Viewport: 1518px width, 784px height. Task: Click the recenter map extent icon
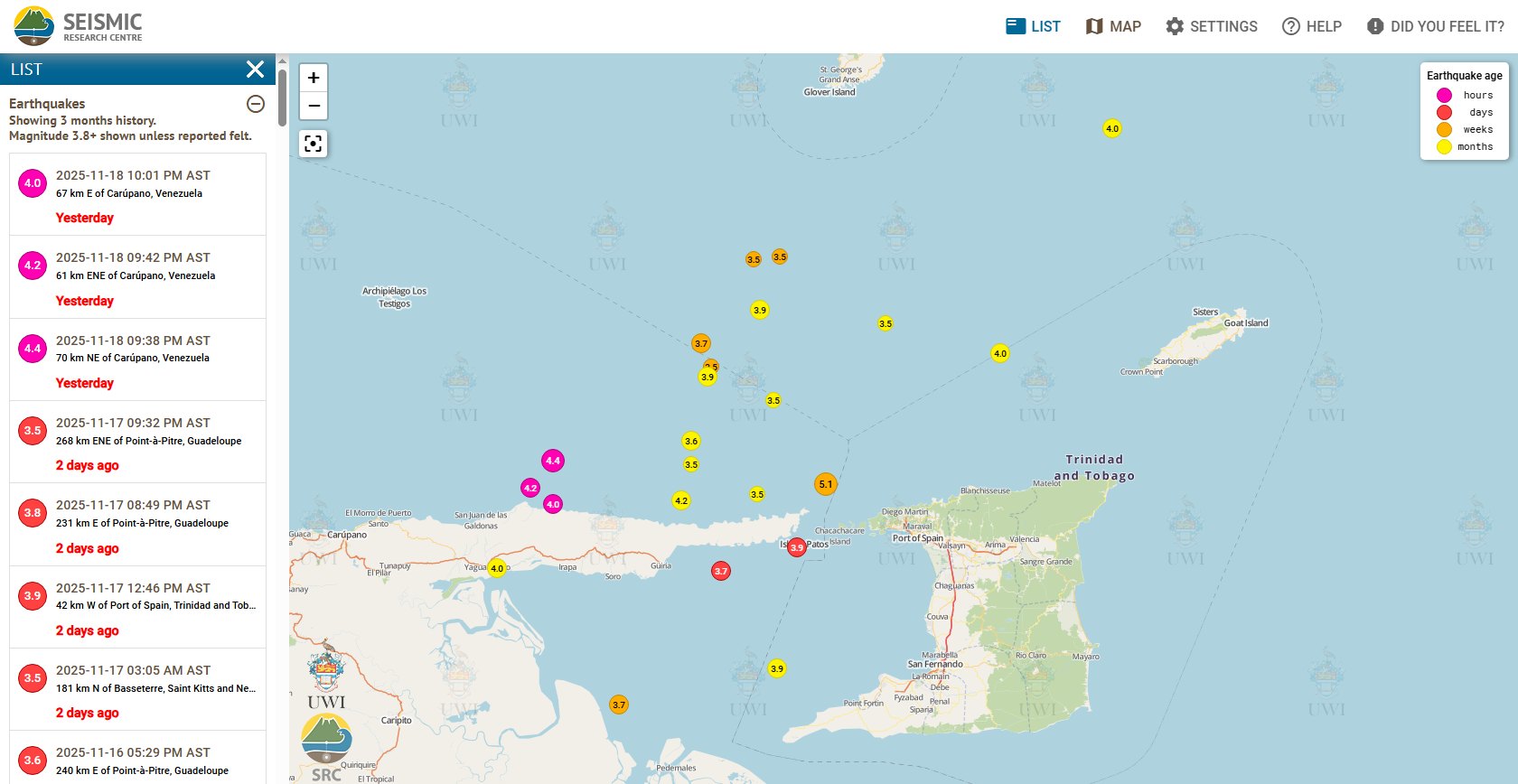point(314,144)
